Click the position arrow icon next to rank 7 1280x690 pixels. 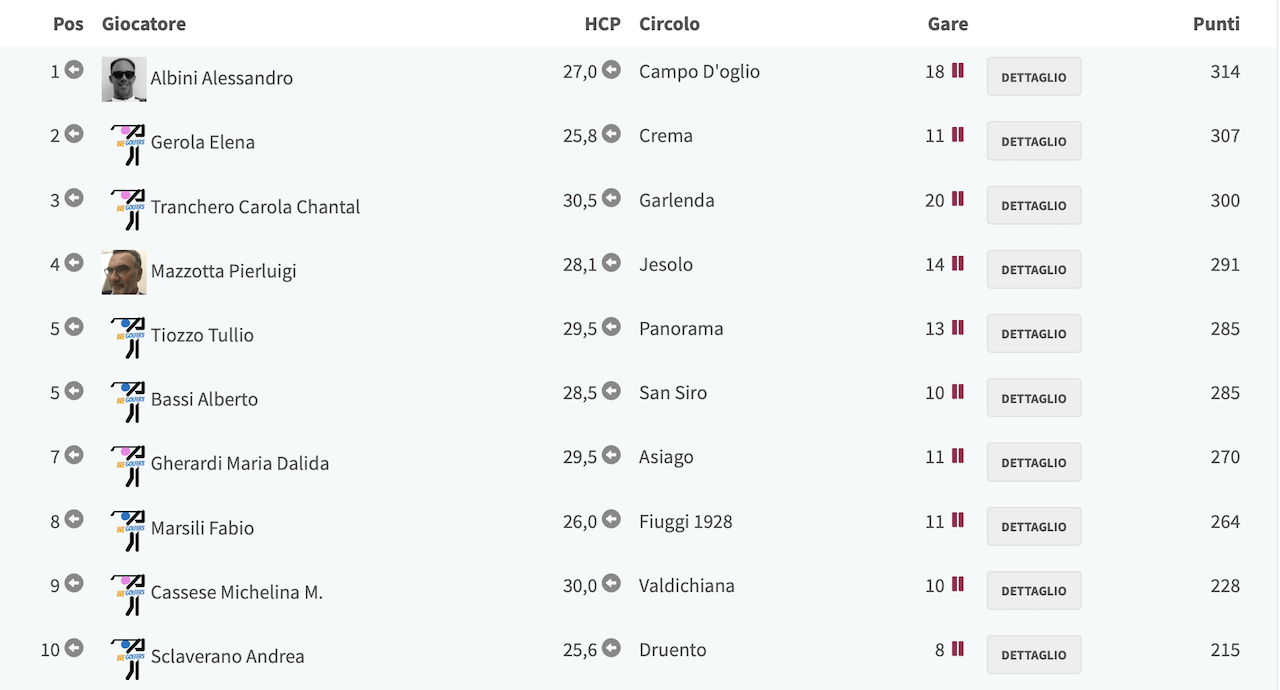(74, 455)
